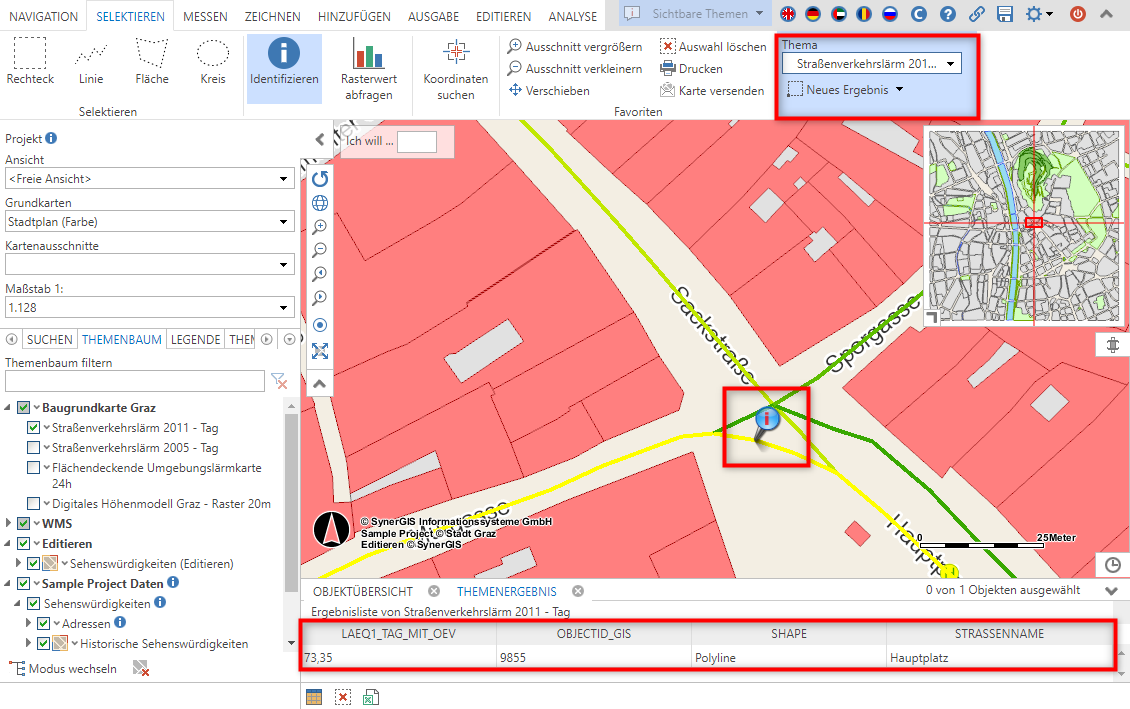
Task: Activate the Identifizieren tool
Action: tap(284, 62)
